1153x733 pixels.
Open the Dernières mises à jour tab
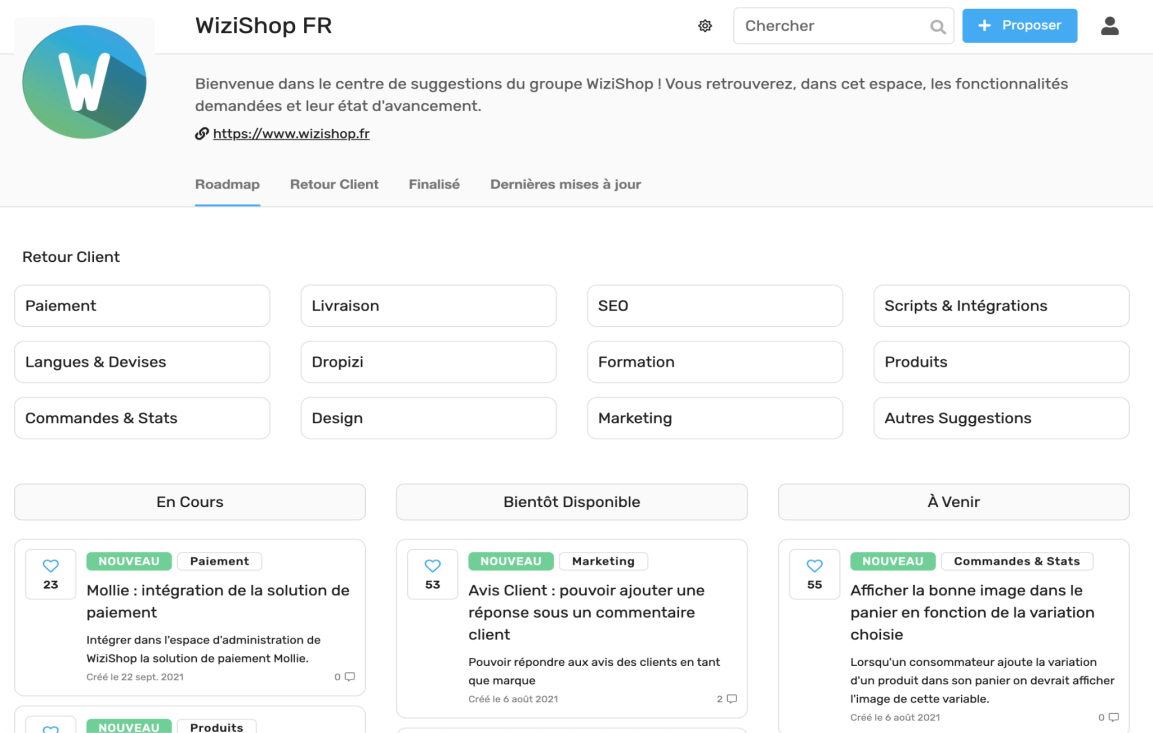click(x=565, y=184)
